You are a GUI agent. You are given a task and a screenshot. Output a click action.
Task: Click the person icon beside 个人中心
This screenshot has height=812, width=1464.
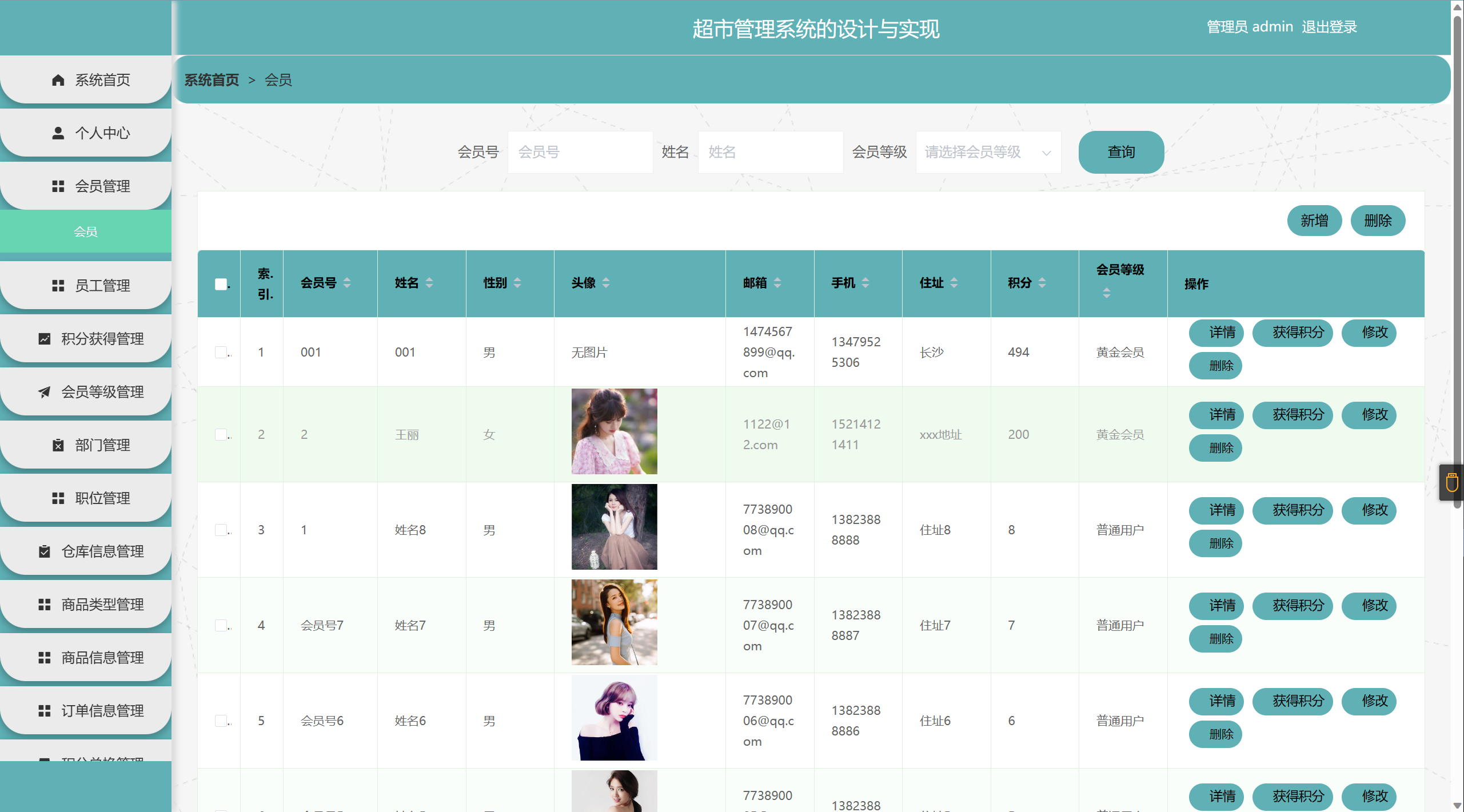[x=58, y=133]
